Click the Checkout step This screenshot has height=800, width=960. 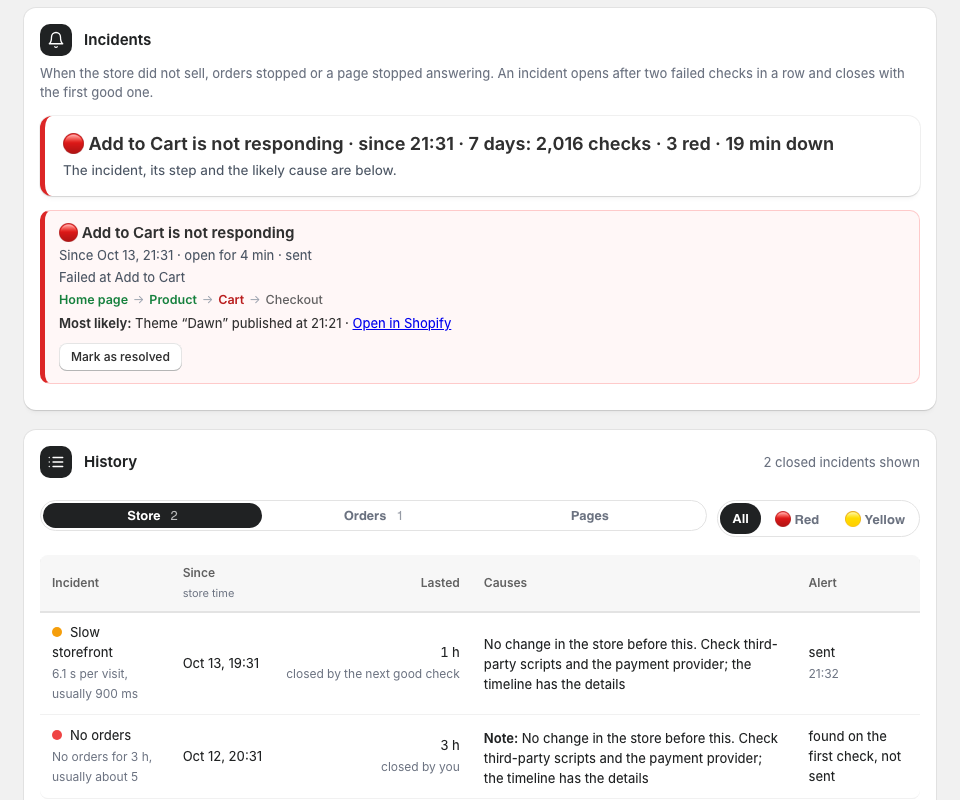(x=294, y=300)
